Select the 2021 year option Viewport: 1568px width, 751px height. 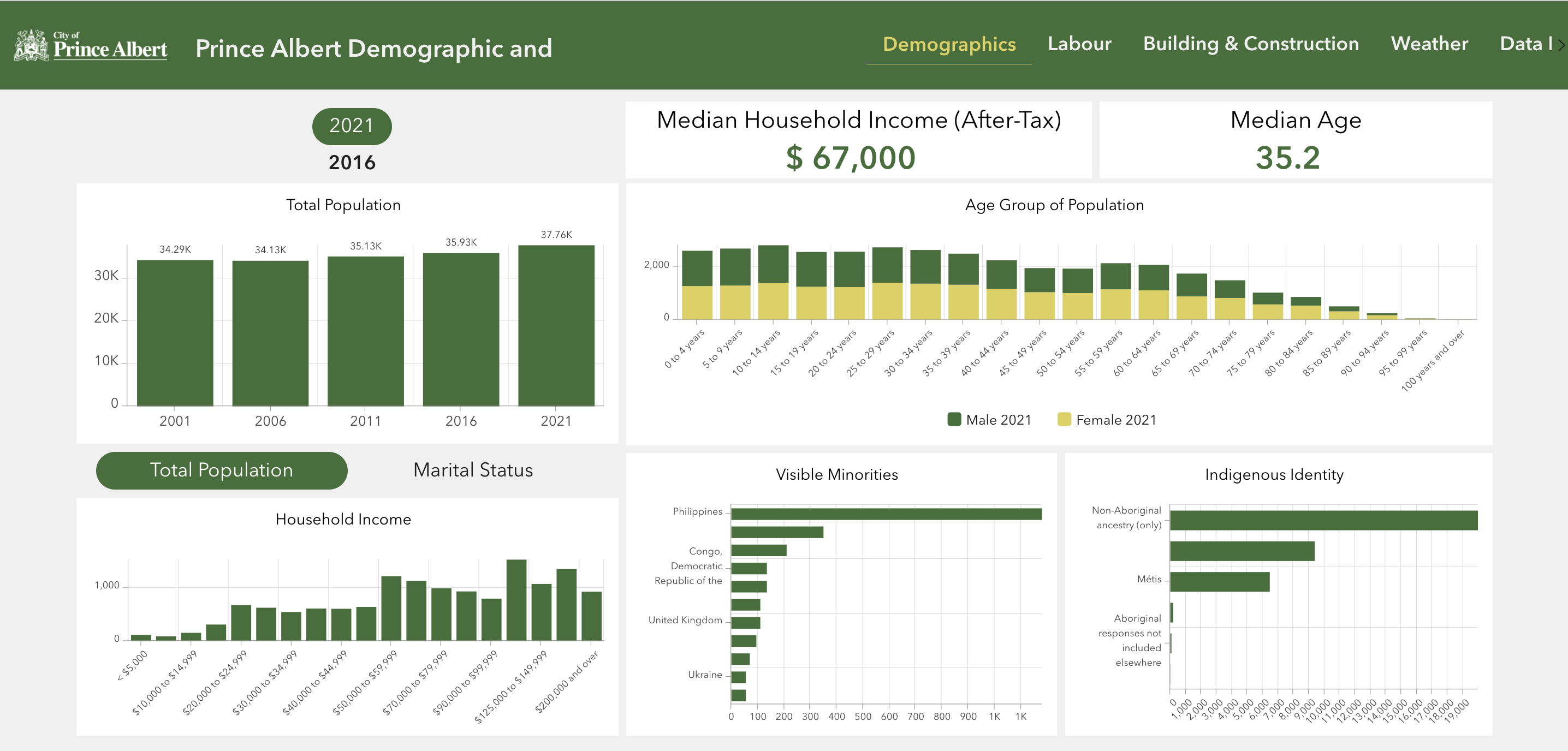pos(351,126)
